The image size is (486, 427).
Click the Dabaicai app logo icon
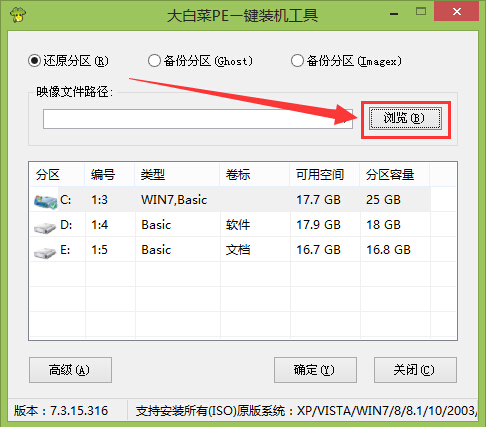18,14
